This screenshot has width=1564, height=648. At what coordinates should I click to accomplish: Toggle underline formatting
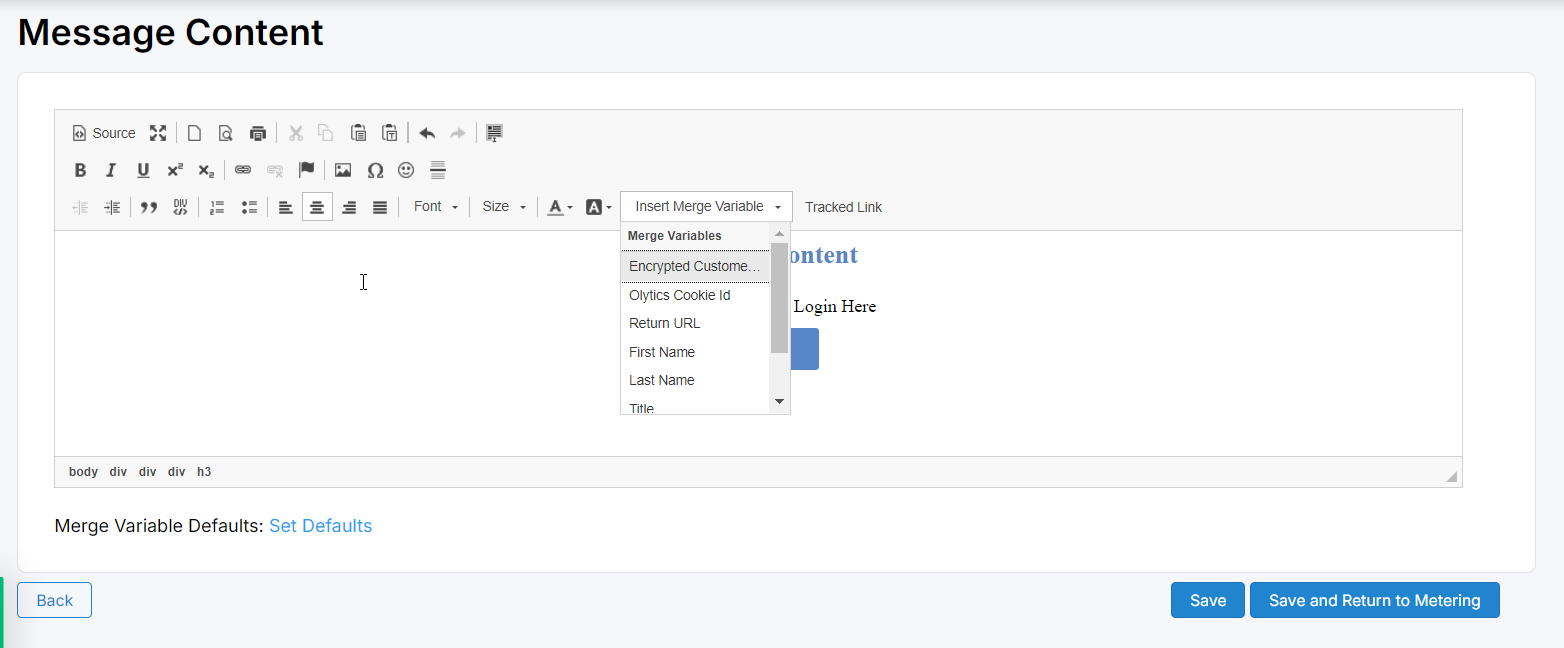click(142, 170)
